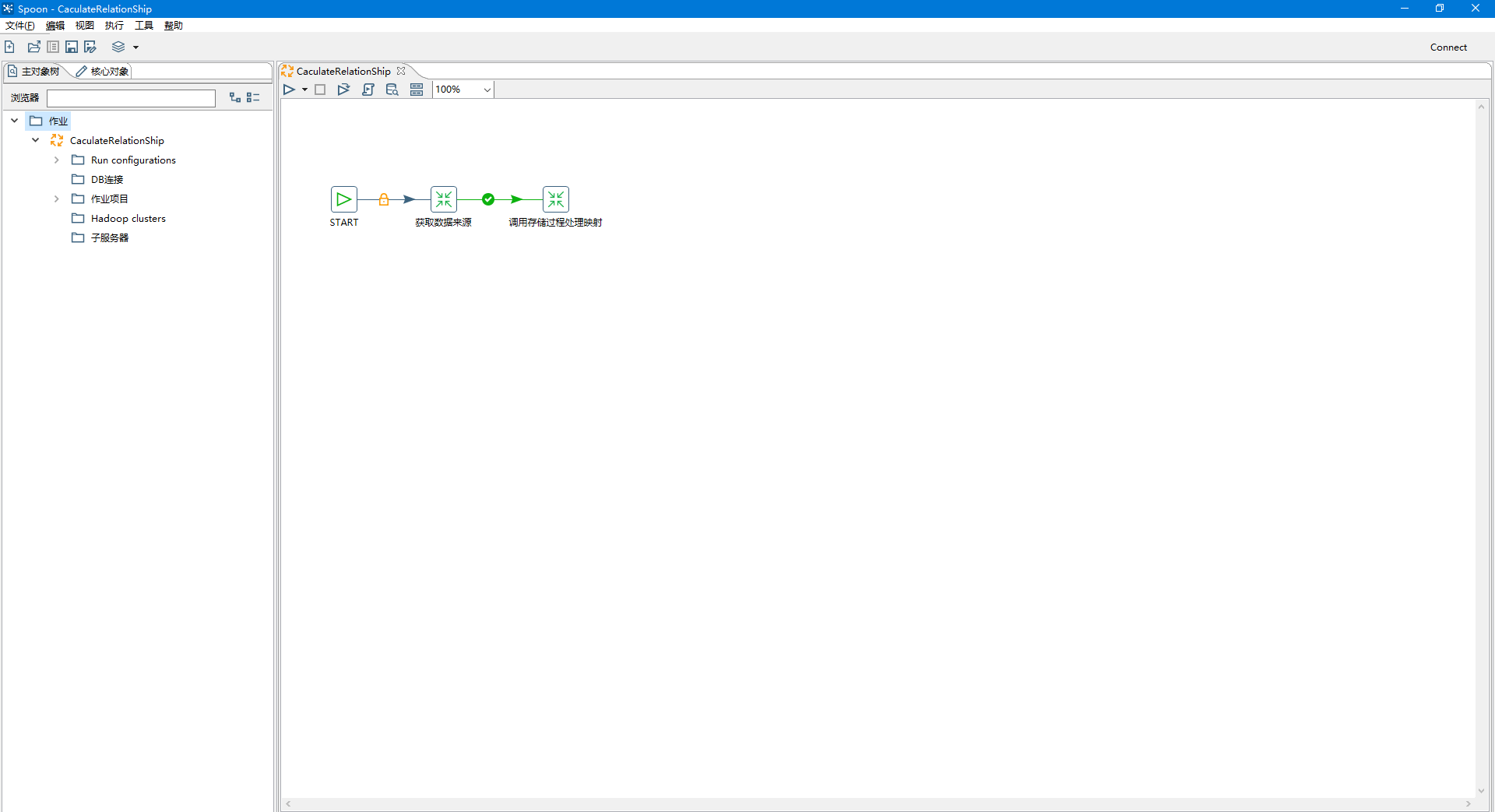The width and height of the screenshot is (1495, 812).
Task: Open the perspective dropdown arrow
Action: [135, 47]
